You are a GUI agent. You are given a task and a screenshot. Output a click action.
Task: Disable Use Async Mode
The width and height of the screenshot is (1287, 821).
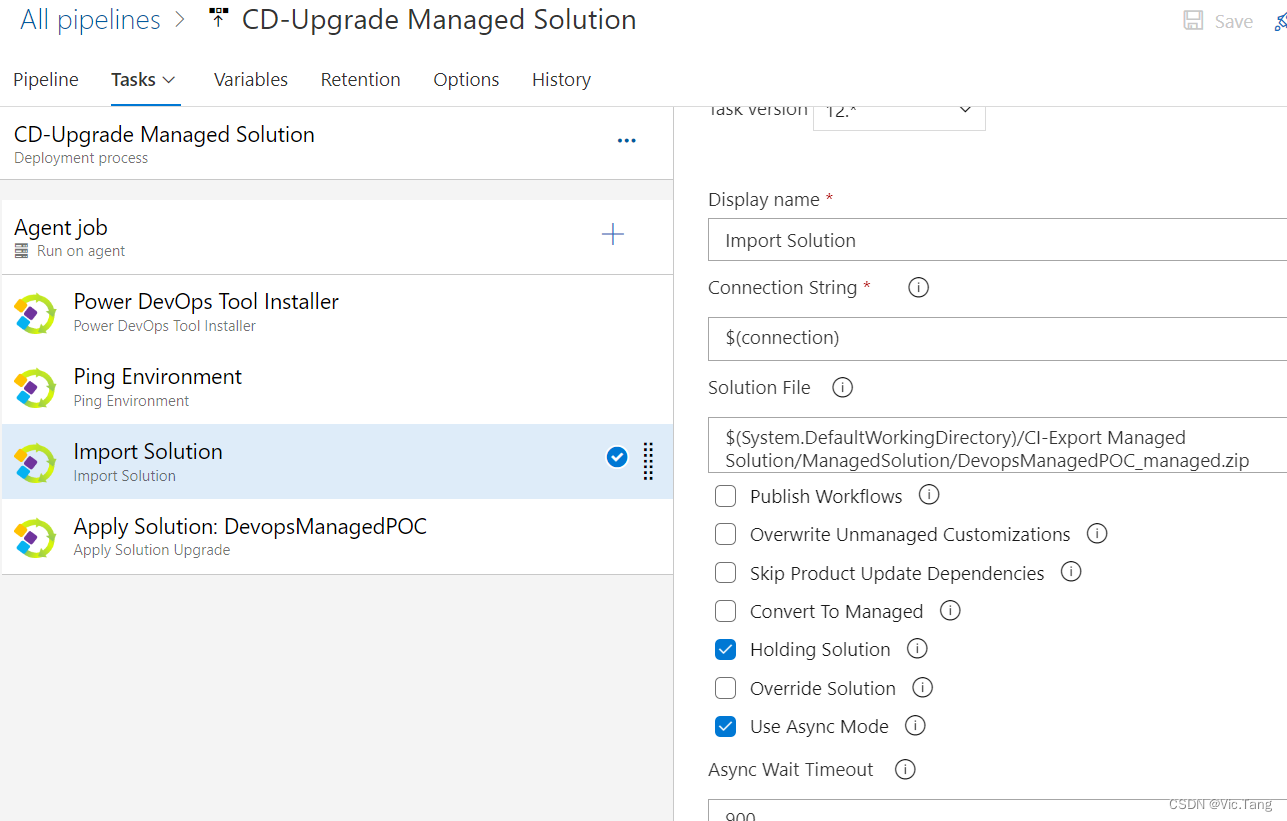click(725, 726)
